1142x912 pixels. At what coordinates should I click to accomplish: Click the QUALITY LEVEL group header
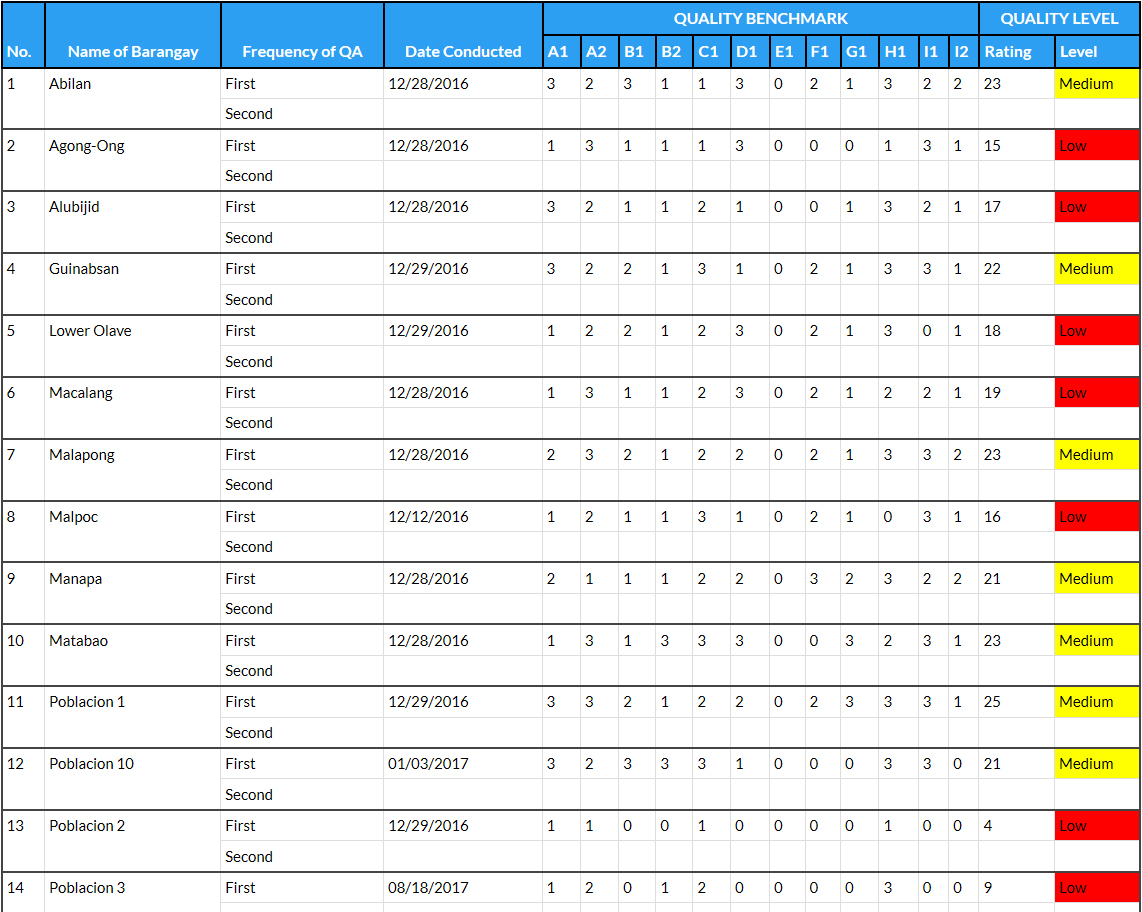point(1059,18)
